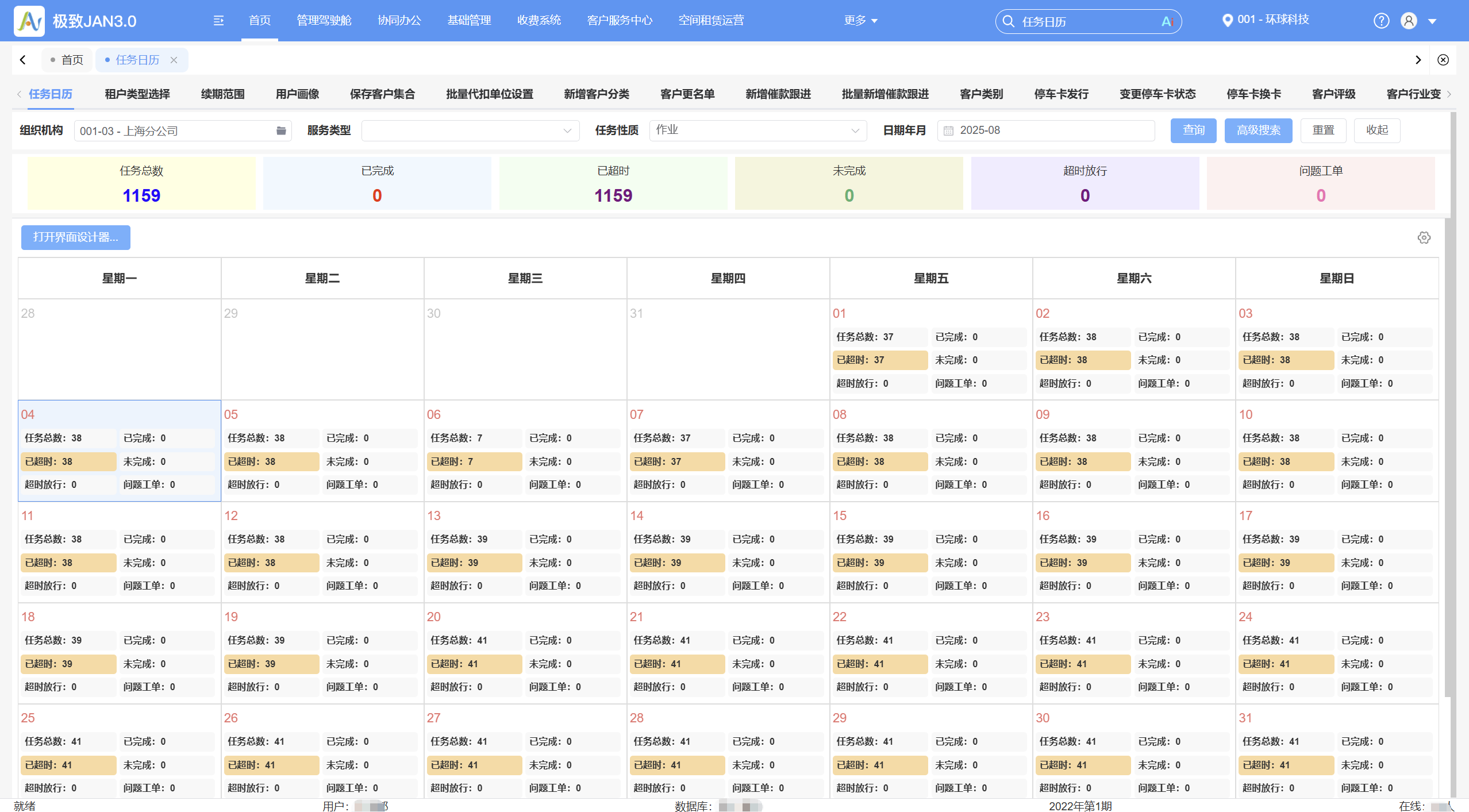Screen dimensions: 1469x812
Task: Open the date calendar icon
Action: click(948, 131)
